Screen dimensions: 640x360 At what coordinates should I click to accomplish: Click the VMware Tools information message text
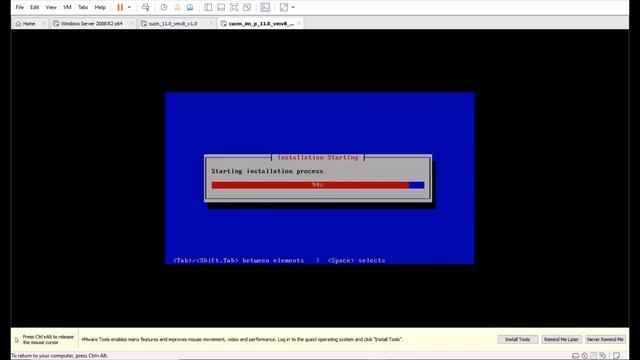tap(242, 339)
